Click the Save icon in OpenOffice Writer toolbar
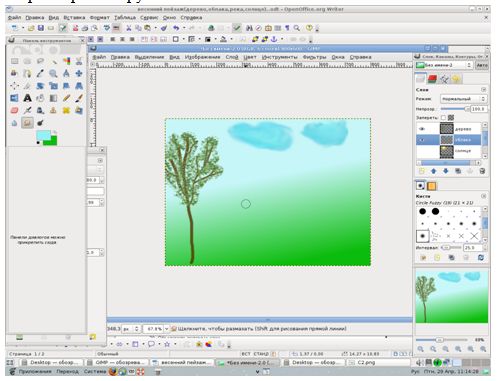 click(x=41, y=28)
